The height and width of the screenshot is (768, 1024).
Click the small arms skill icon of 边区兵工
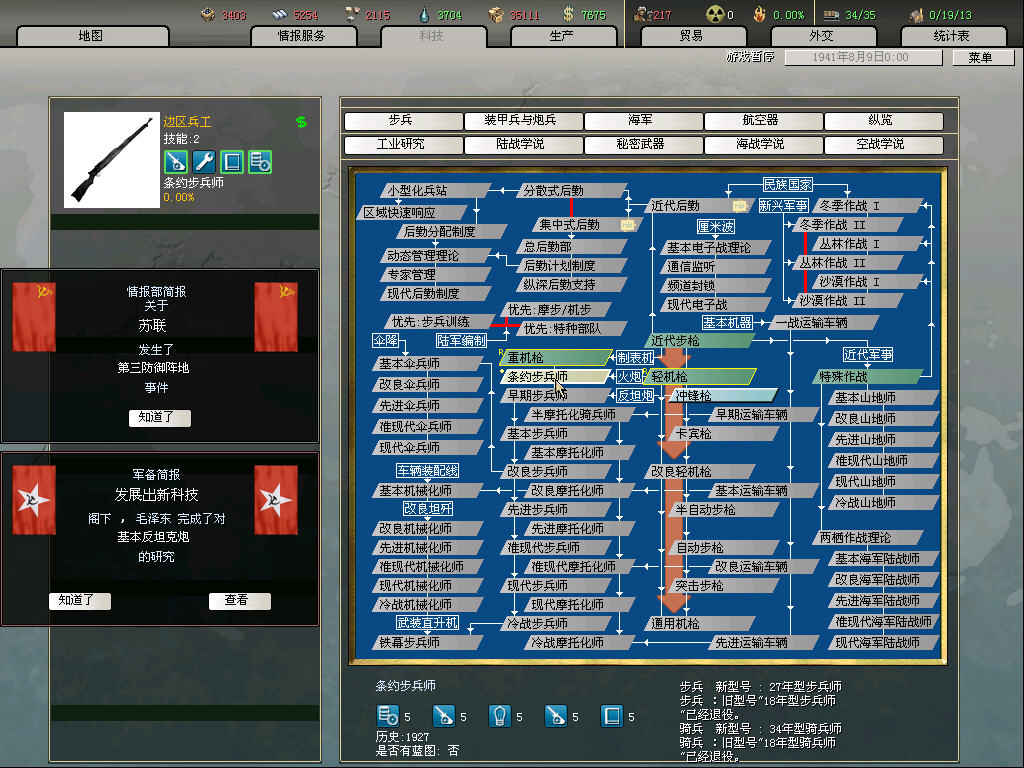[176, 161]
